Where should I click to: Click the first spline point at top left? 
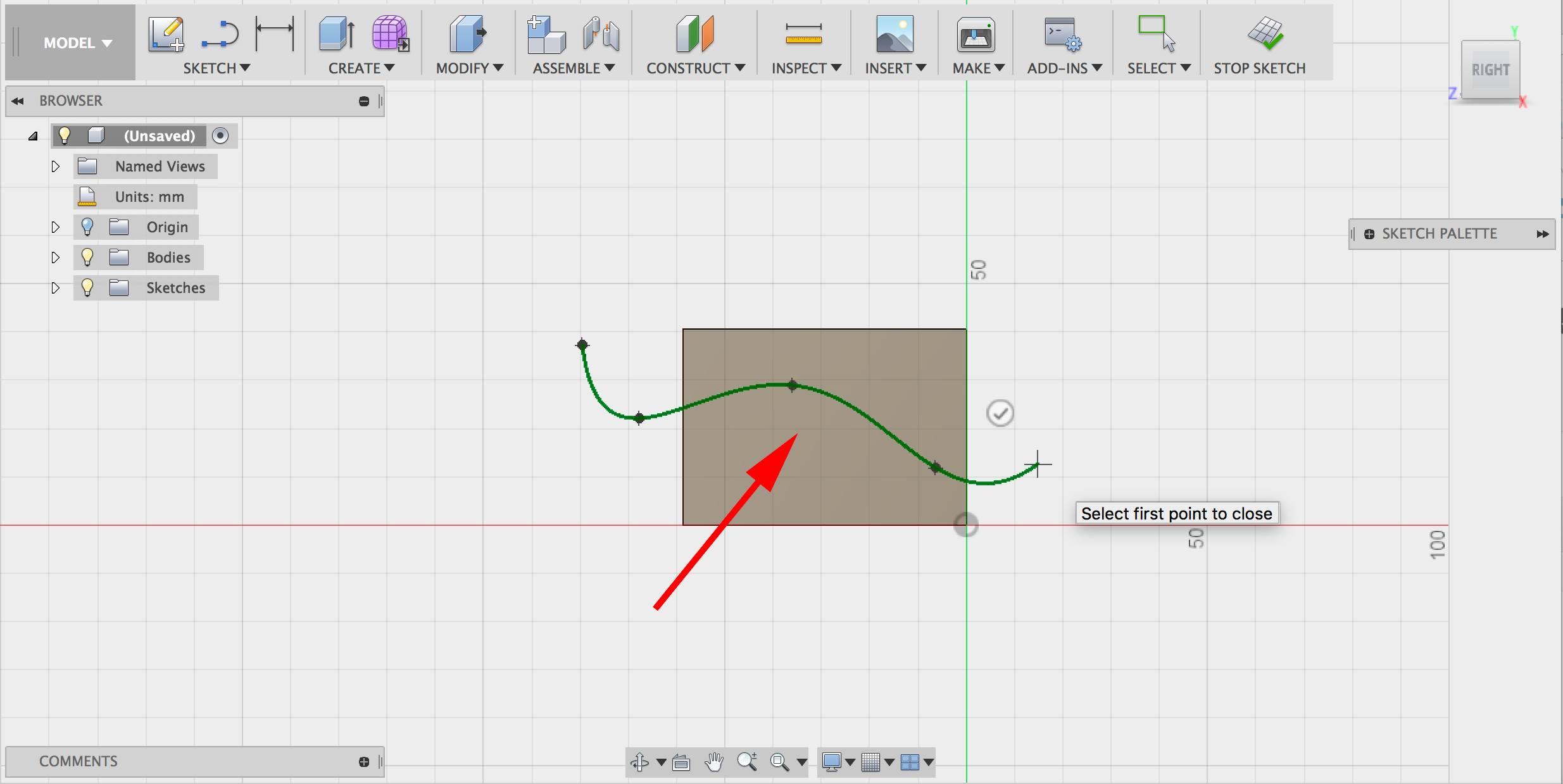582,345
